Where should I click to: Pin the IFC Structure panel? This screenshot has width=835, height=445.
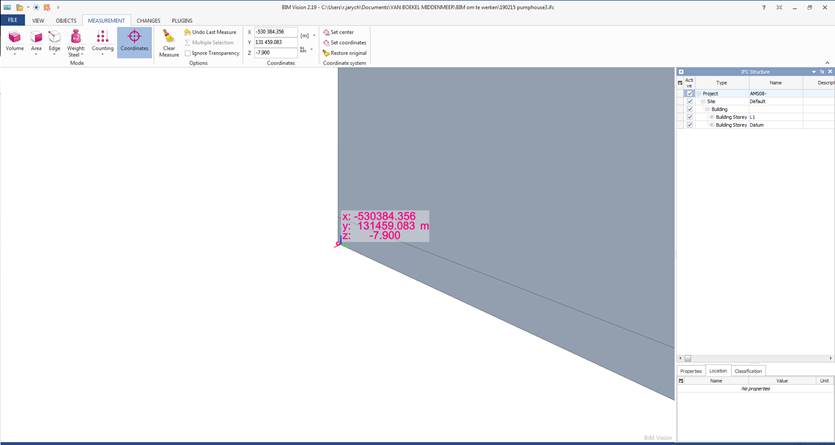click(x=822, y=71)
